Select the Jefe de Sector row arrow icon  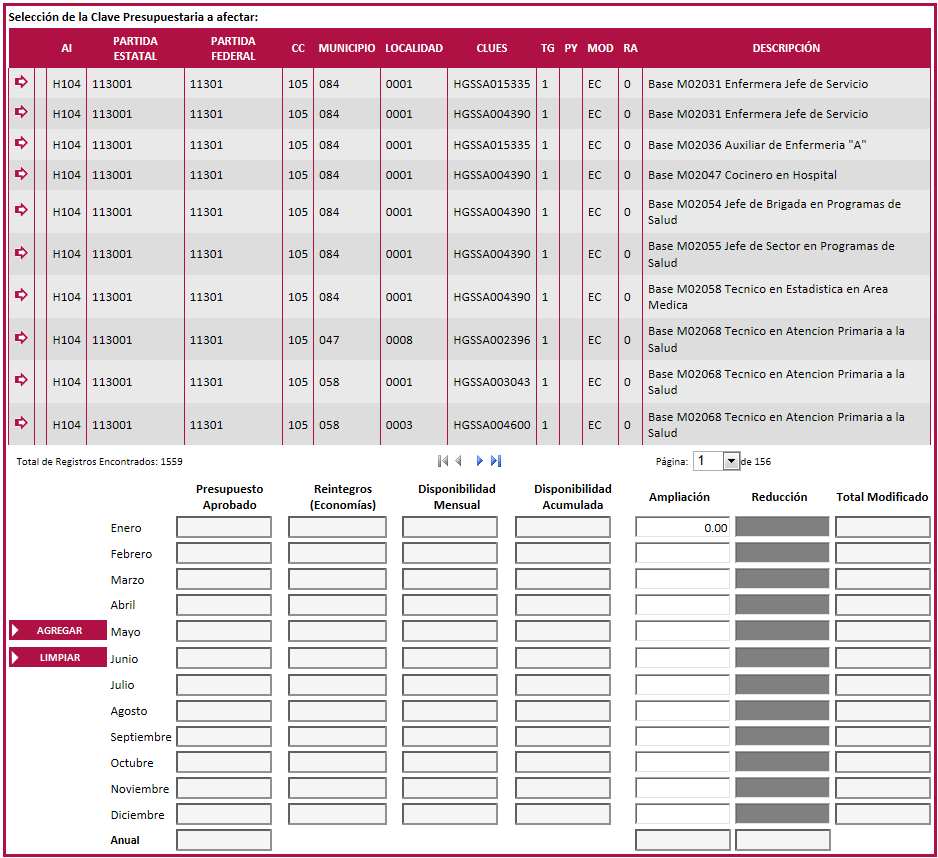(21, 253)
